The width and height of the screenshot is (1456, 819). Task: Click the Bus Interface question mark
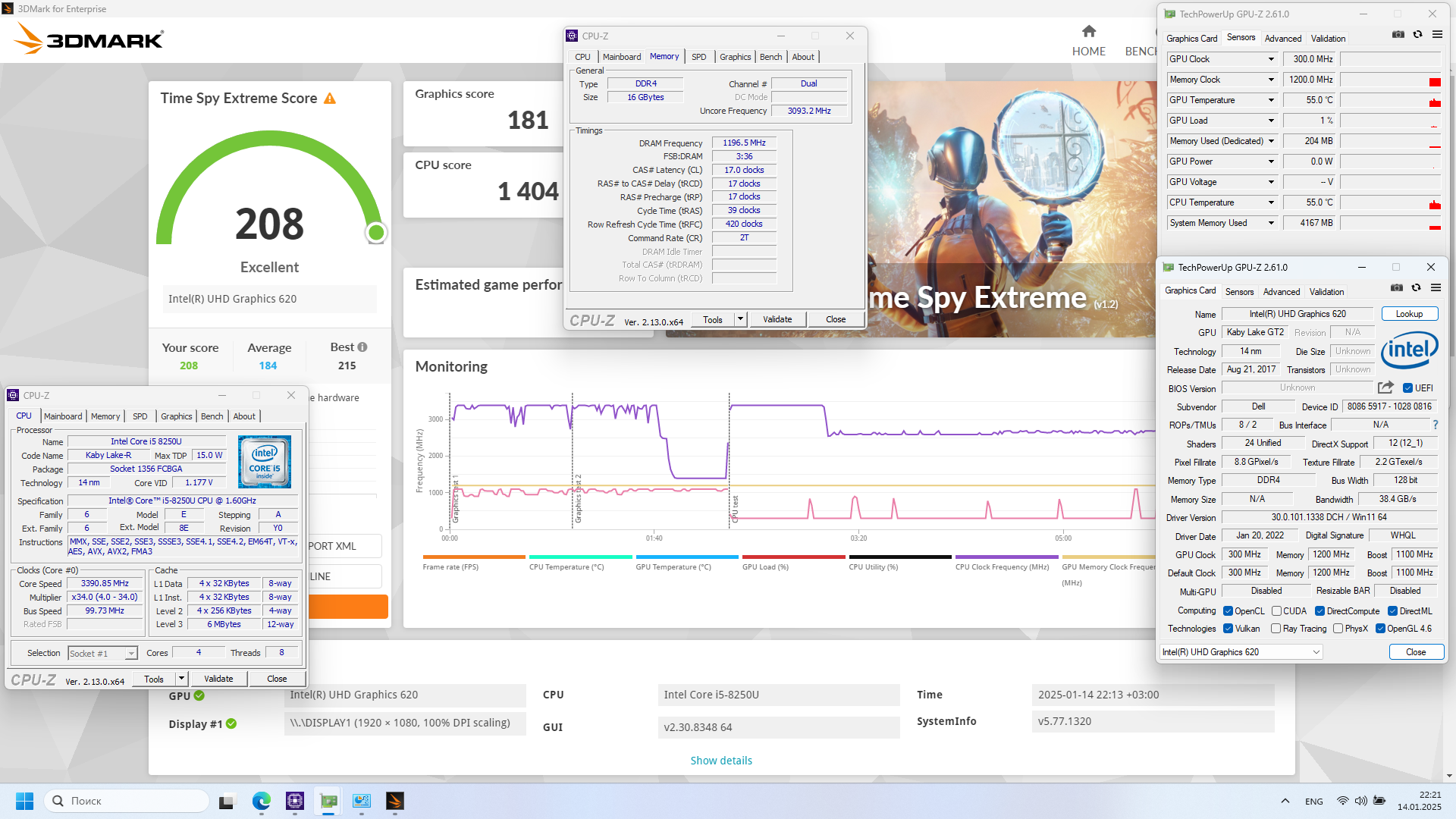(1435, 425)
